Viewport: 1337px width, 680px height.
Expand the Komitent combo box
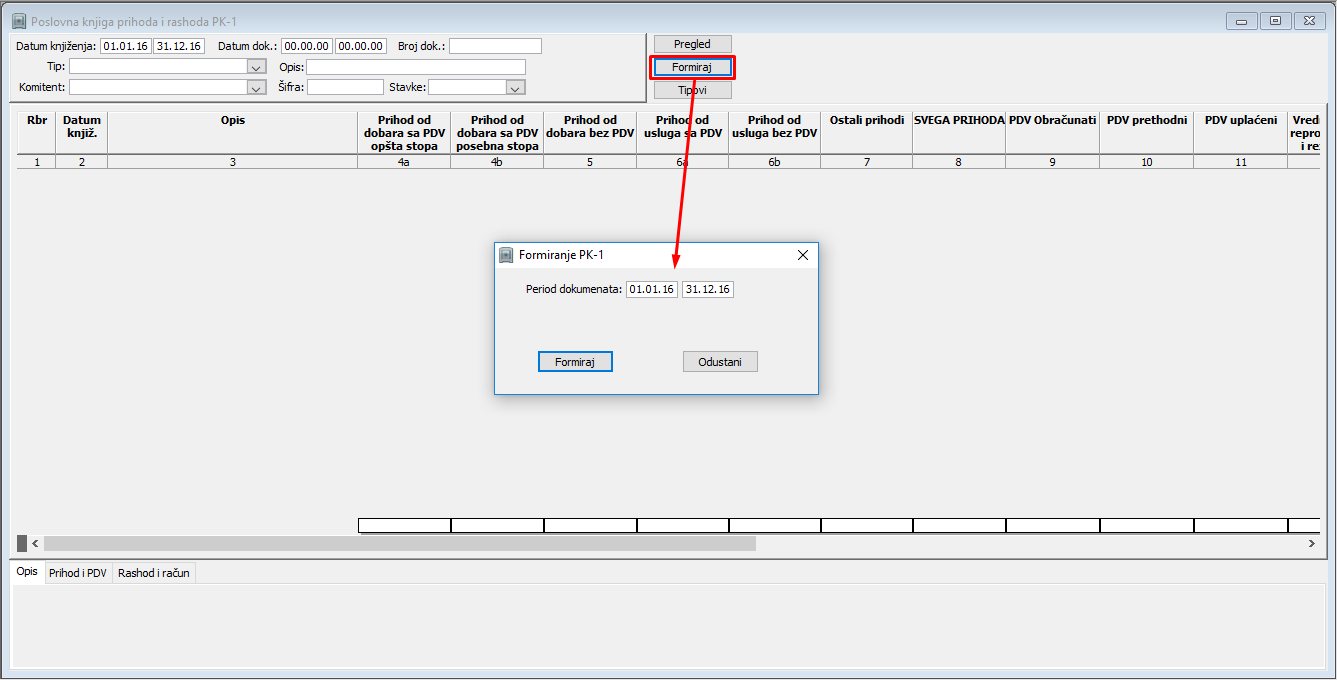click(x=256, y=88)
